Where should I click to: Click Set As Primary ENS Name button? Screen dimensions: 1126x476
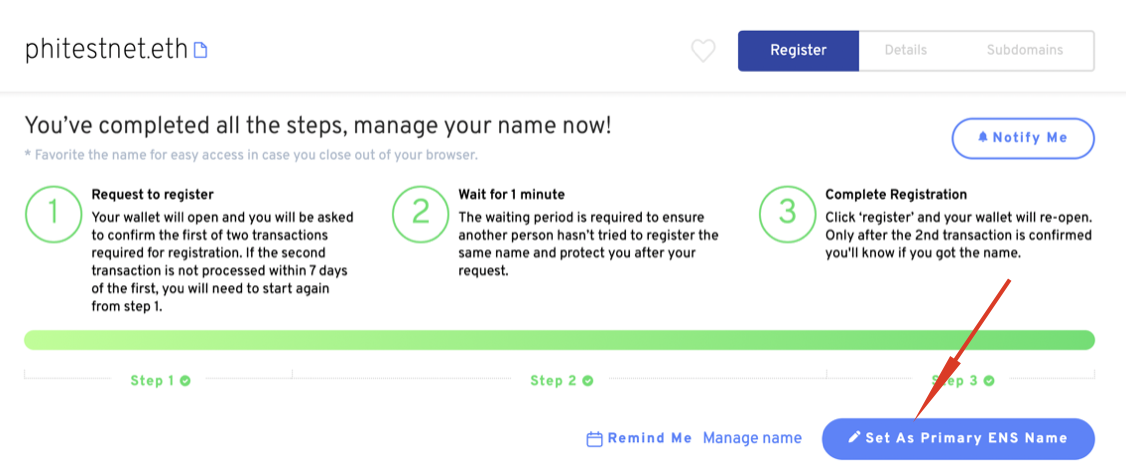[958, 438]
